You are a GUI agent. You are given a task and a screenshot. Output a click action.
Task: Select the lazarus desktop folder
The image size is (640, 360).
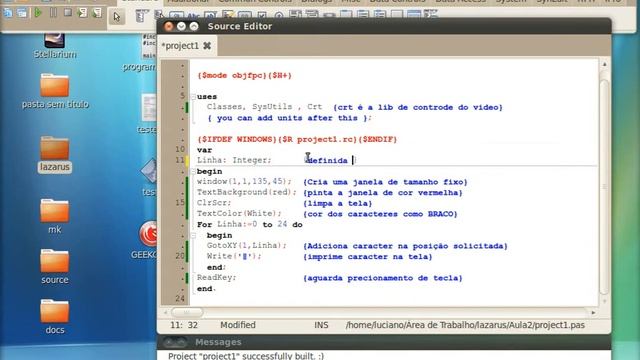tap(55, 155)
